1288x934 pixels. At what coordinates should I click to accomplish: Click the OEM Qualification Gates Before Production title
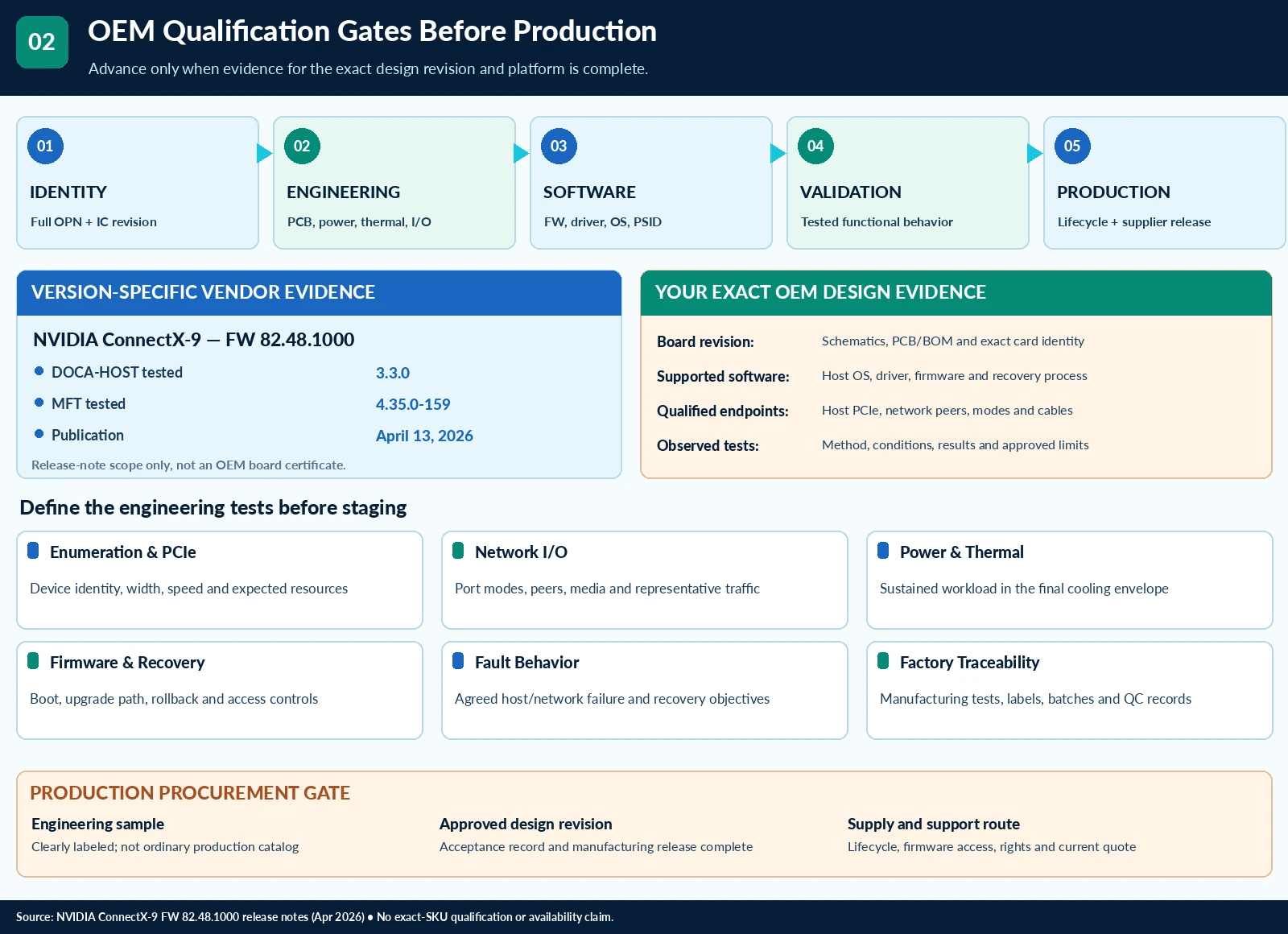(372, 31)
